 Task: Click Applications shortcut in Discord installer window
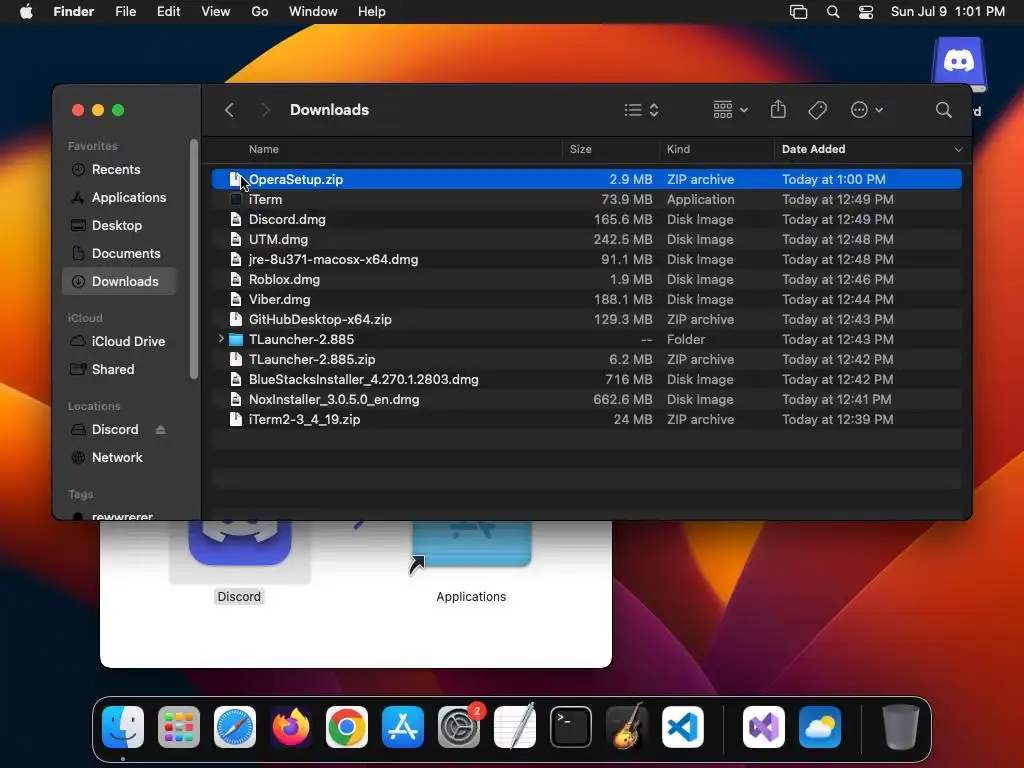tap(471, 545)
